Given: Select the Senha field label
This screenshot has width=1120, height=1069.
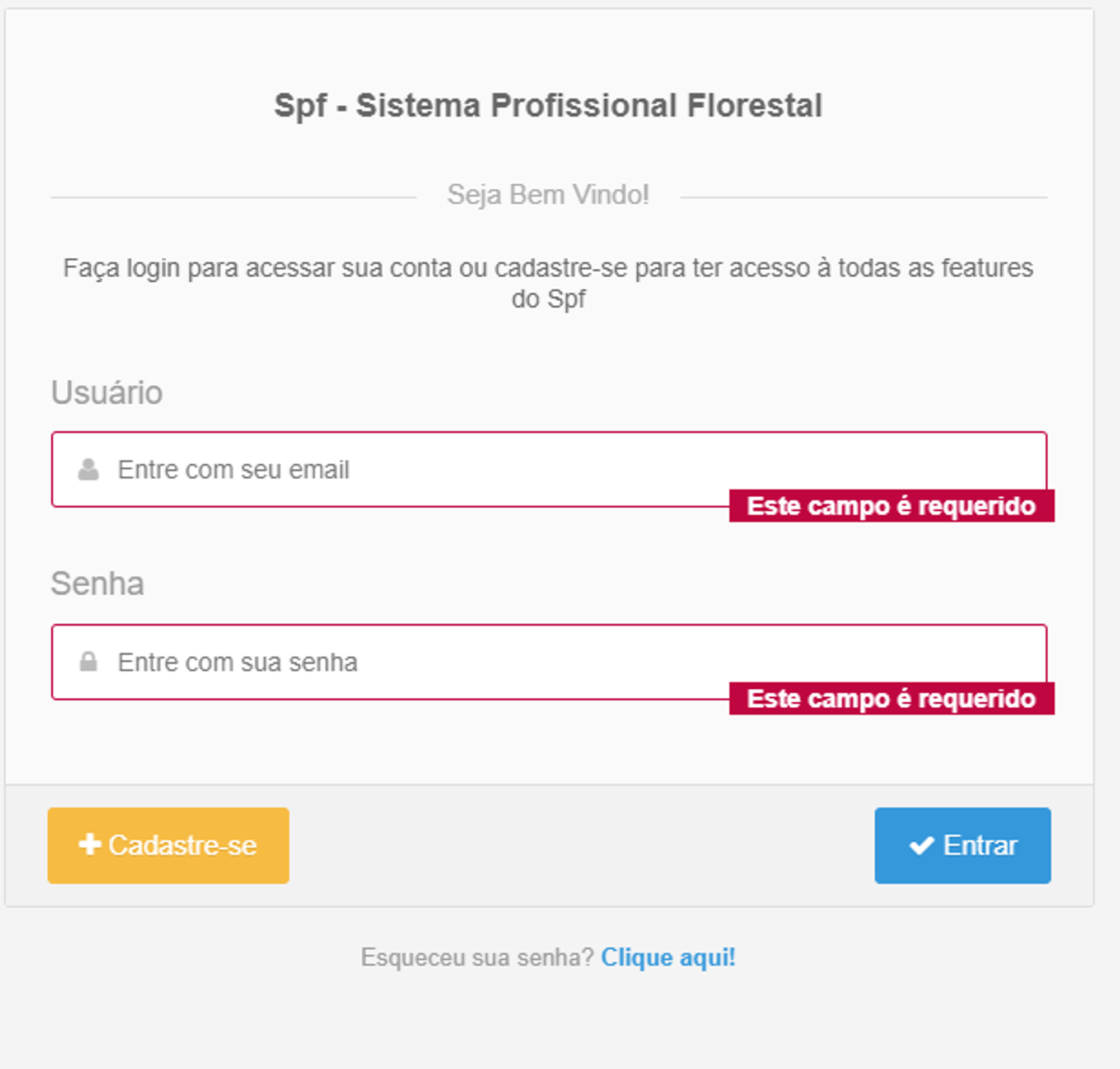Looking at the screenshot, I should pyautogui.click(x=97, y=583).
